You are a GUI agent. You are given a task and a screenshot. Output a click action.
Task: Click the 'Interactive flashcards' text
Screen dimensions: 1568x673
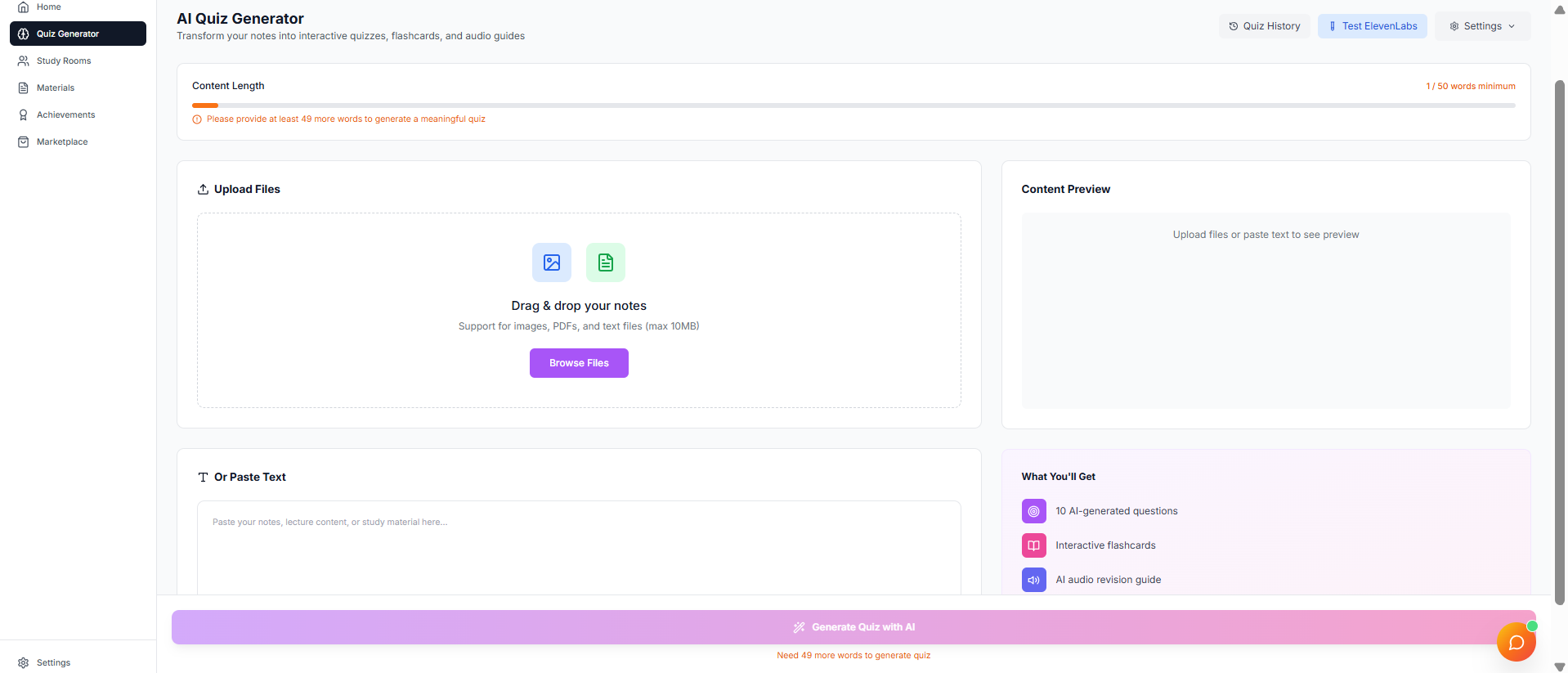click(x=1105, y=545)
